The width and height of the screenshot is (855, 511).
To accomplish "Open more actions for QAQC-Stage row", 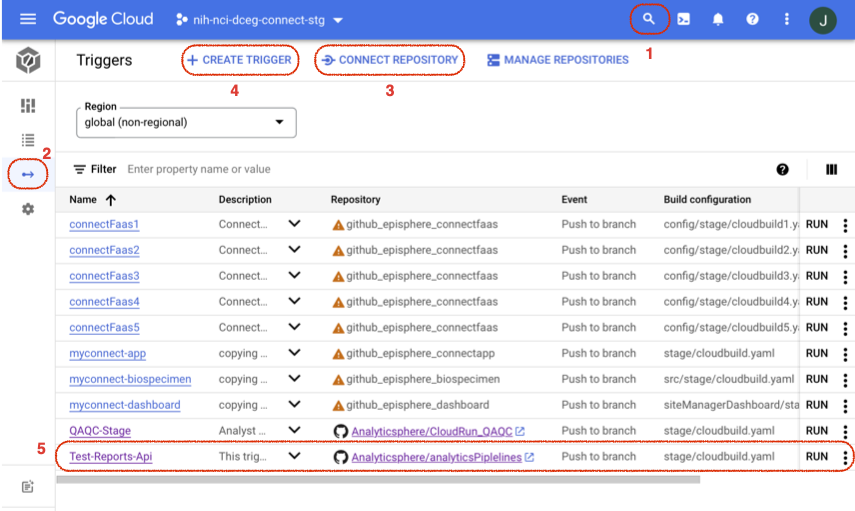I will (x=845, y=431).
